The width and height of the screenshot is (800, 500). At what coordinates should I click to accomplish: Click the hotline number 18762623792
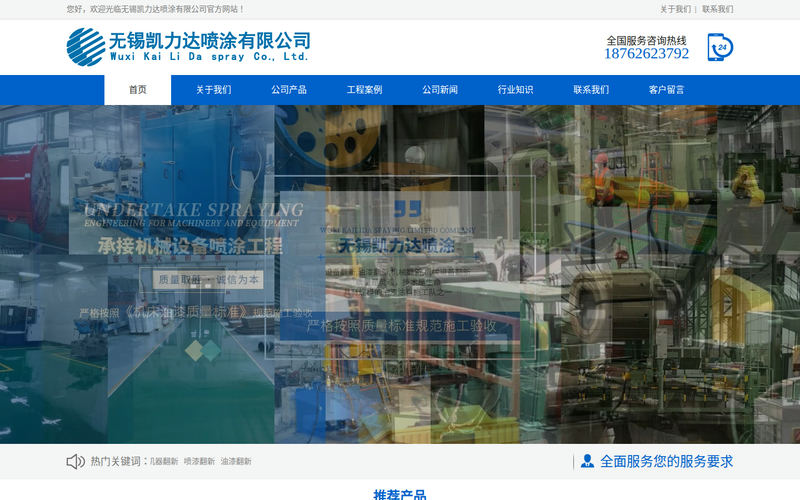point(646,54)
